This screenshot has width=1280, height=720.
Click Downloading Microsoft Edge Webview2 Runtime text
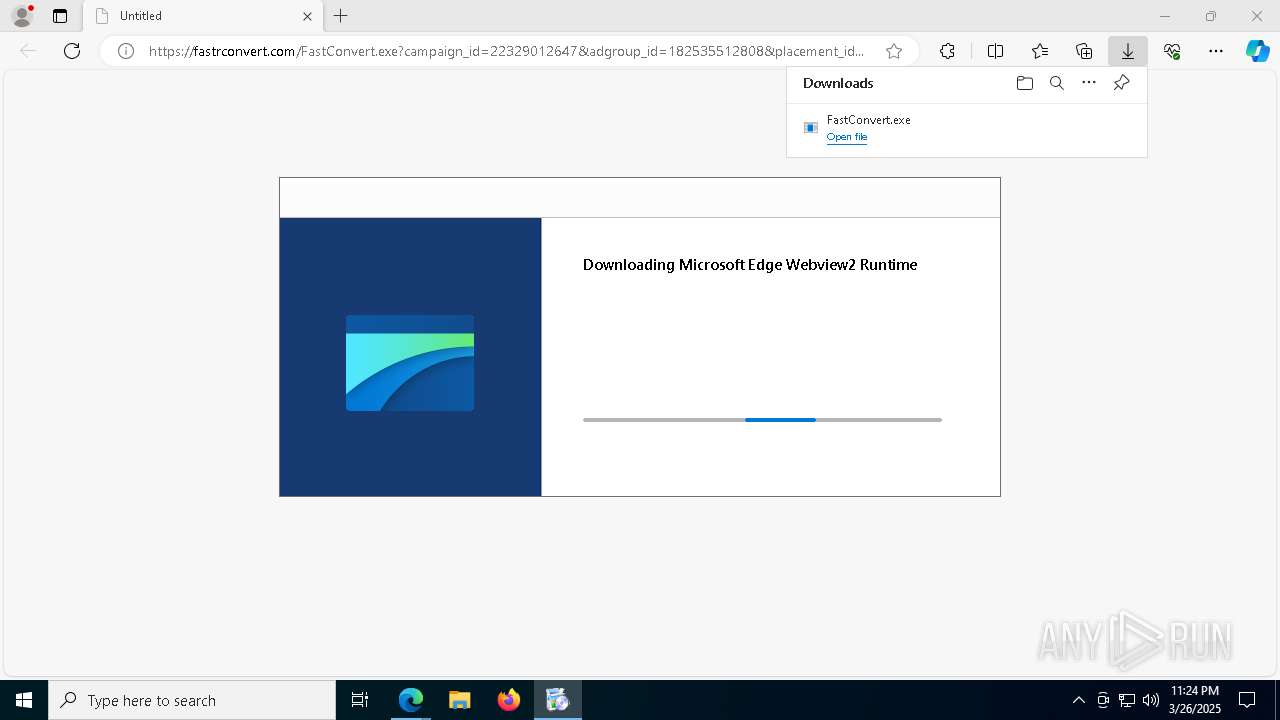[750, 265]
